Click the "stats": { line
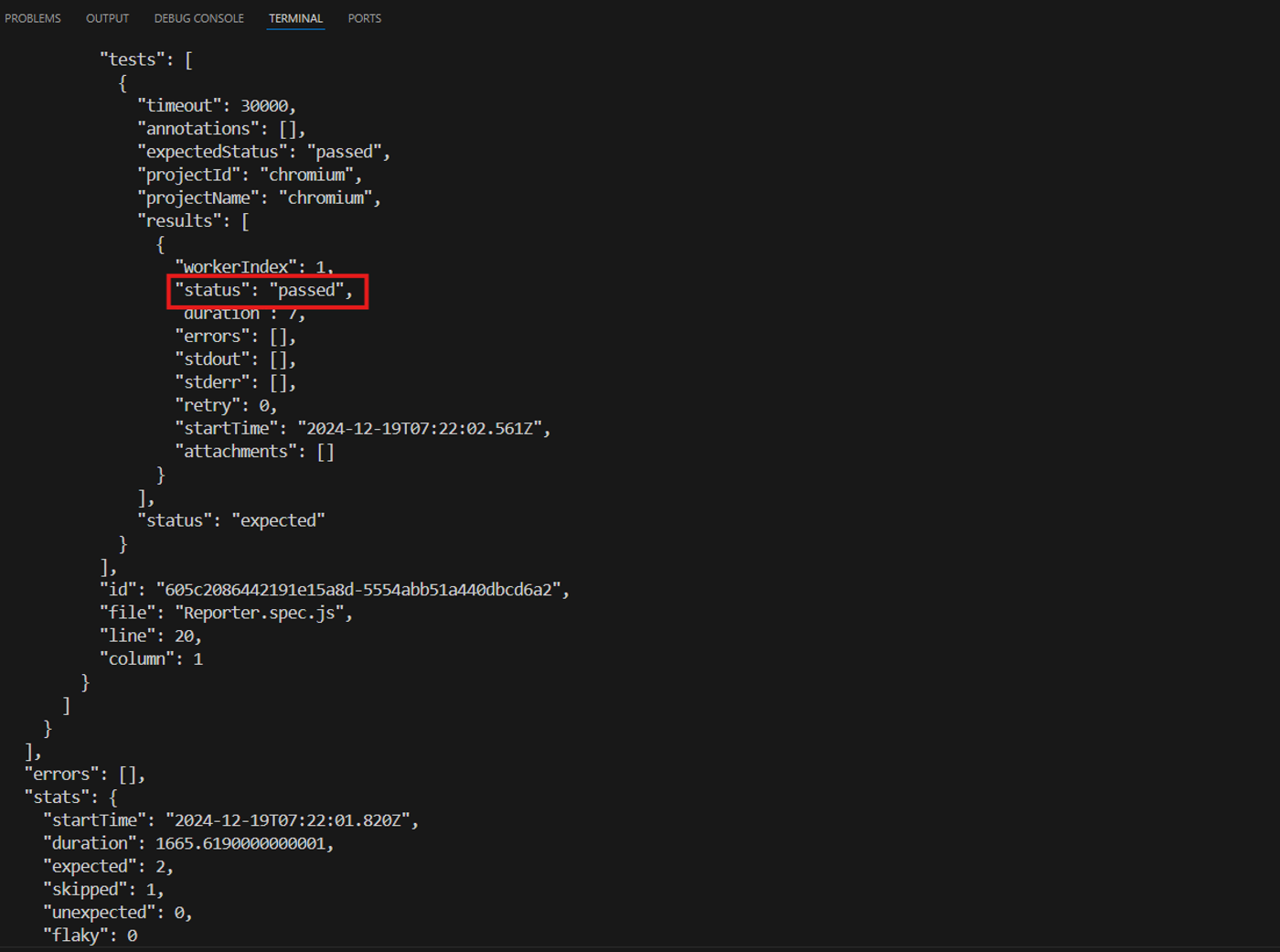This screenshot has width=1280, height=952. pos(71,797)
